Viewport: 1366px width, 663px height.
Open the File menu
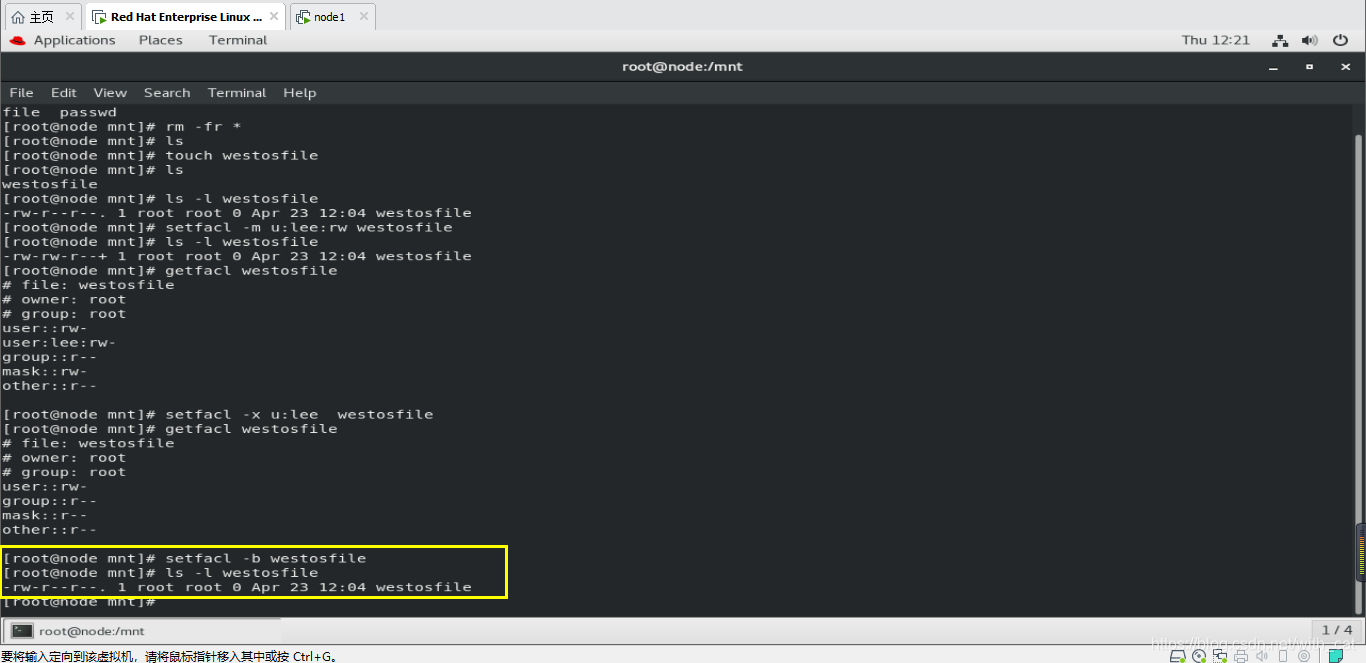[x=21, y=92]
